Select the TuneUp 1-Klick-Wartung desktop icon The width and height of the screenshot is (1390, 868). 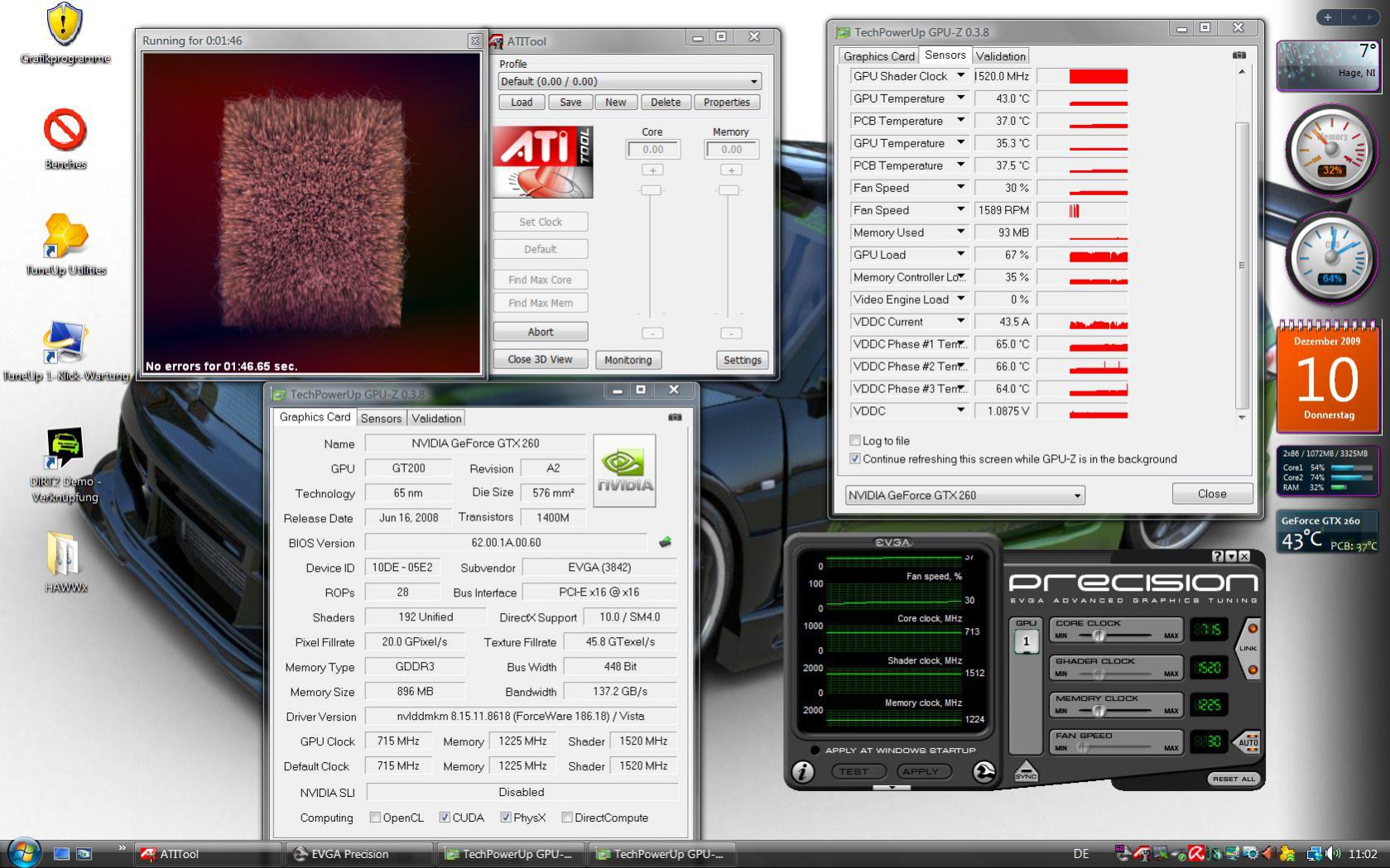(65, 352)
